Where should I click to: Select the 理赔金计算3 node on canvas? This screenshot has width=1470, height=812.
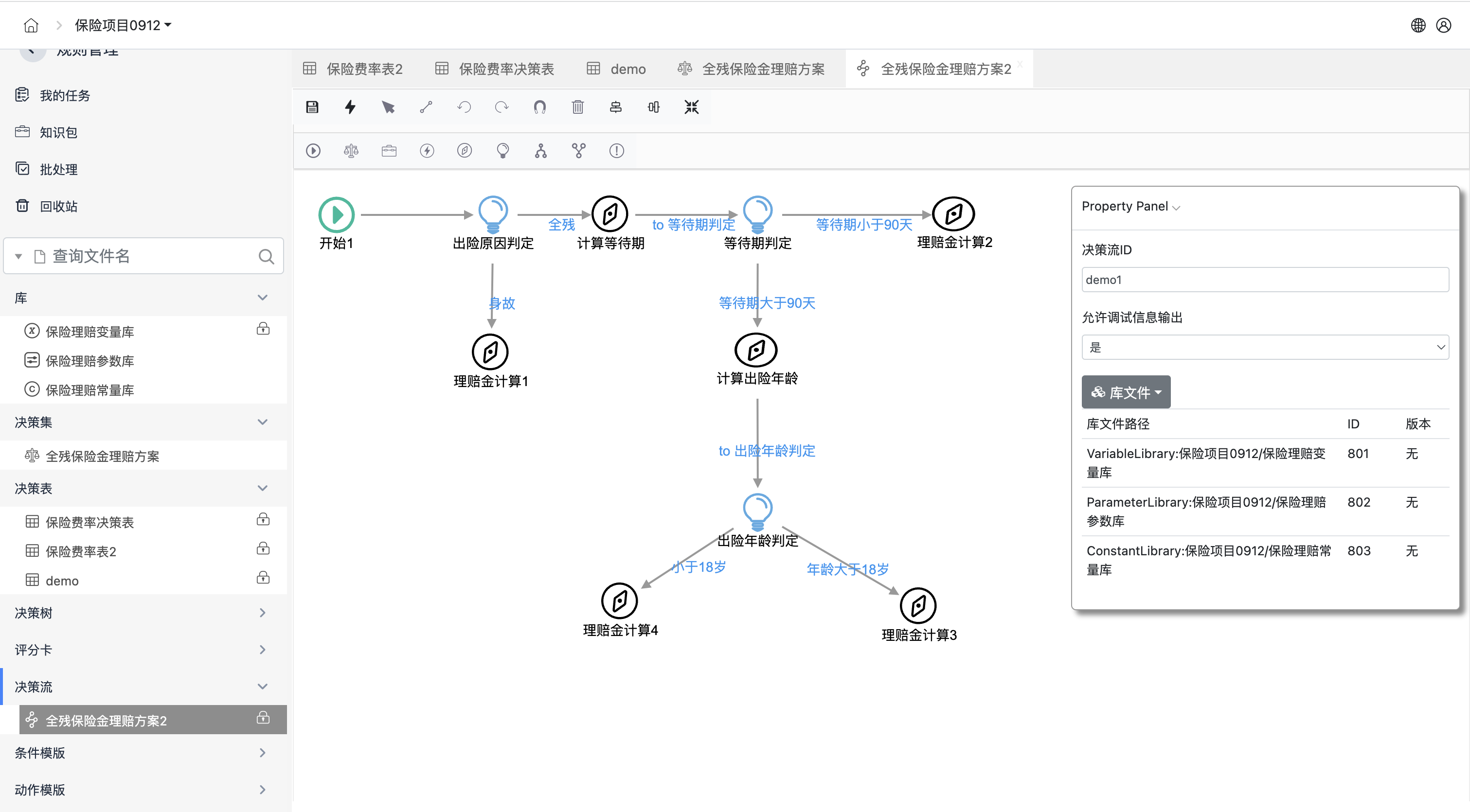tap(917, 606)
